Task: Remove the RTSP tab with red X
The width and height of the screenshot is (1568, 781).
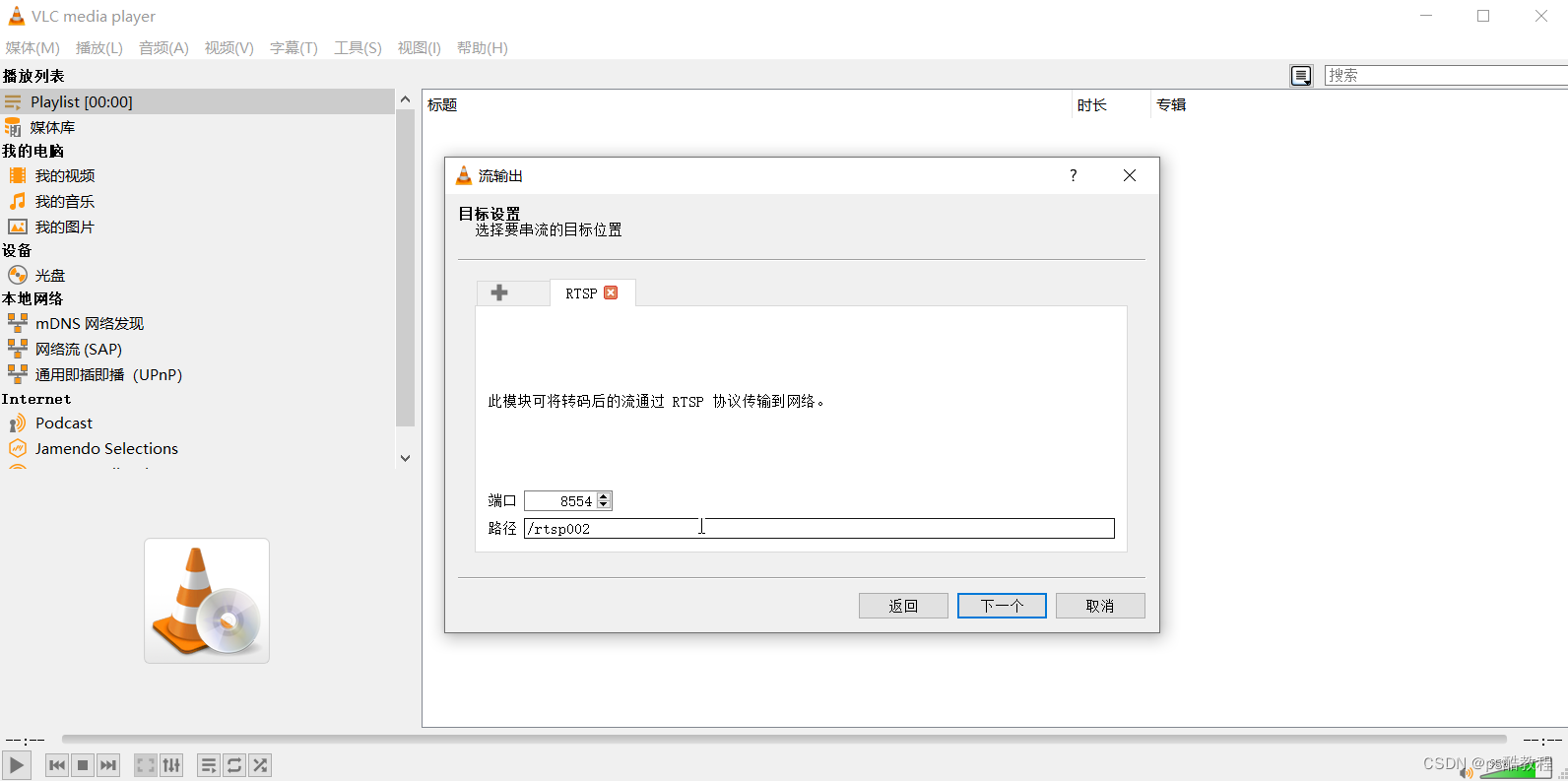Action: 611,293
